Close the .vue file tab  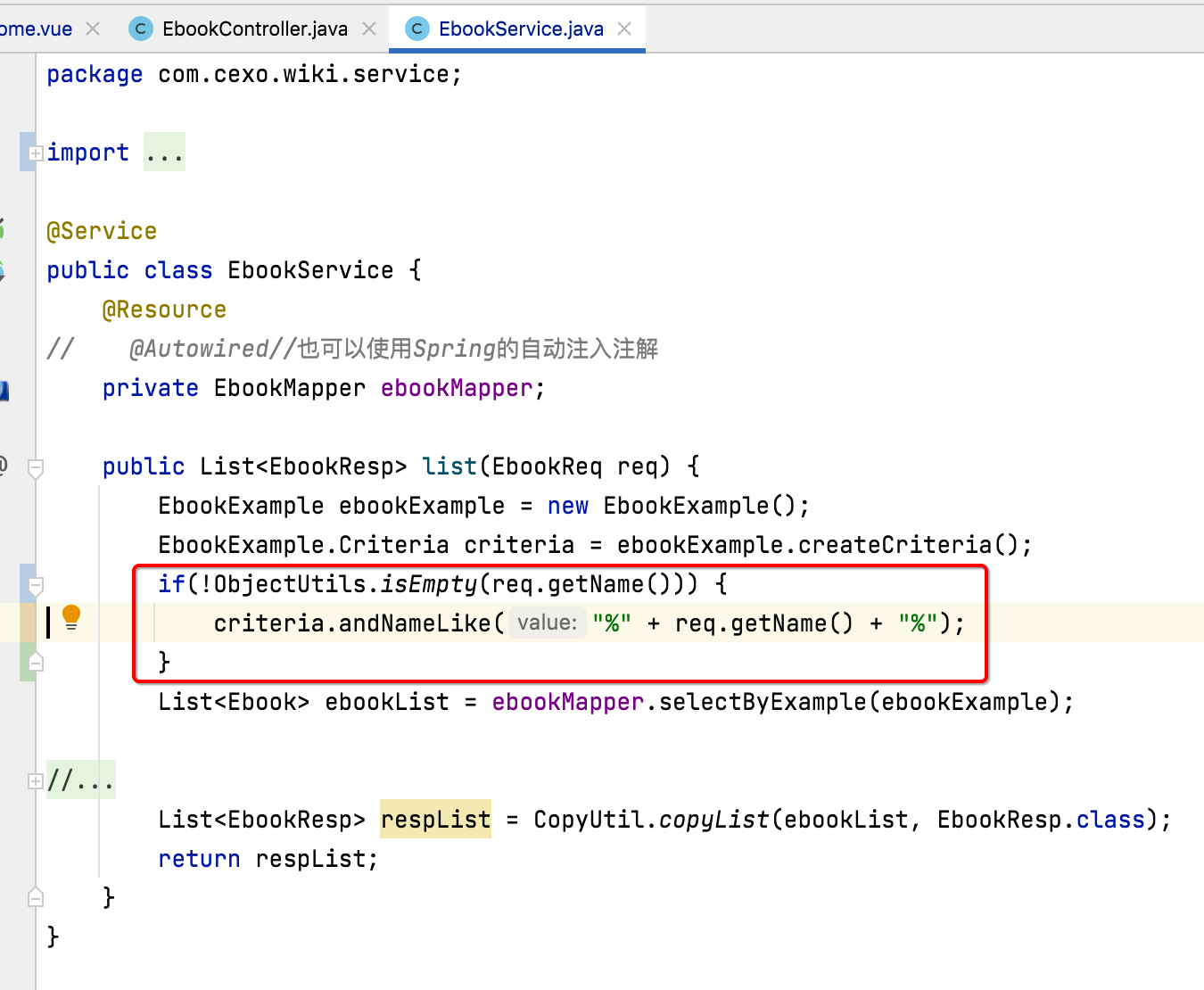[93, 29]
